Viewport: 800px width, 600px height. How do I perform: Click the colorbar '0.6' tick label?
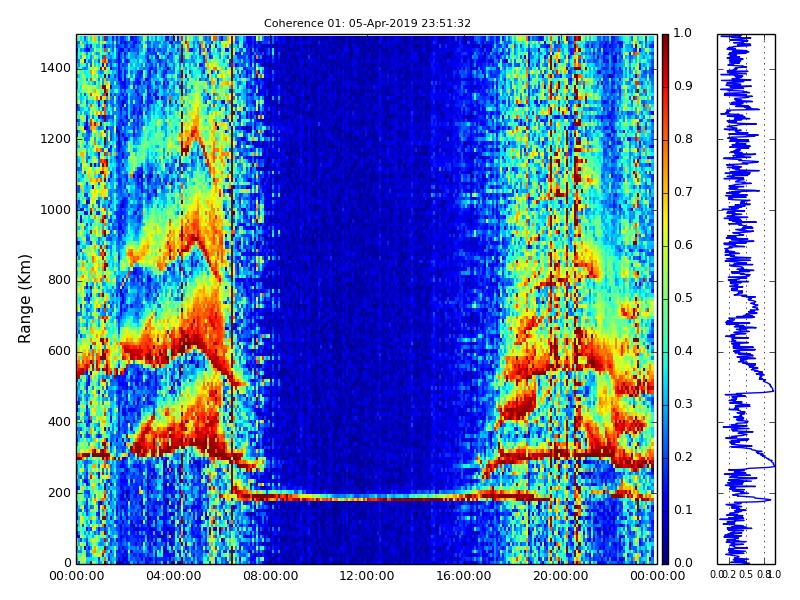pyautogui.click(x=683, y=245)
